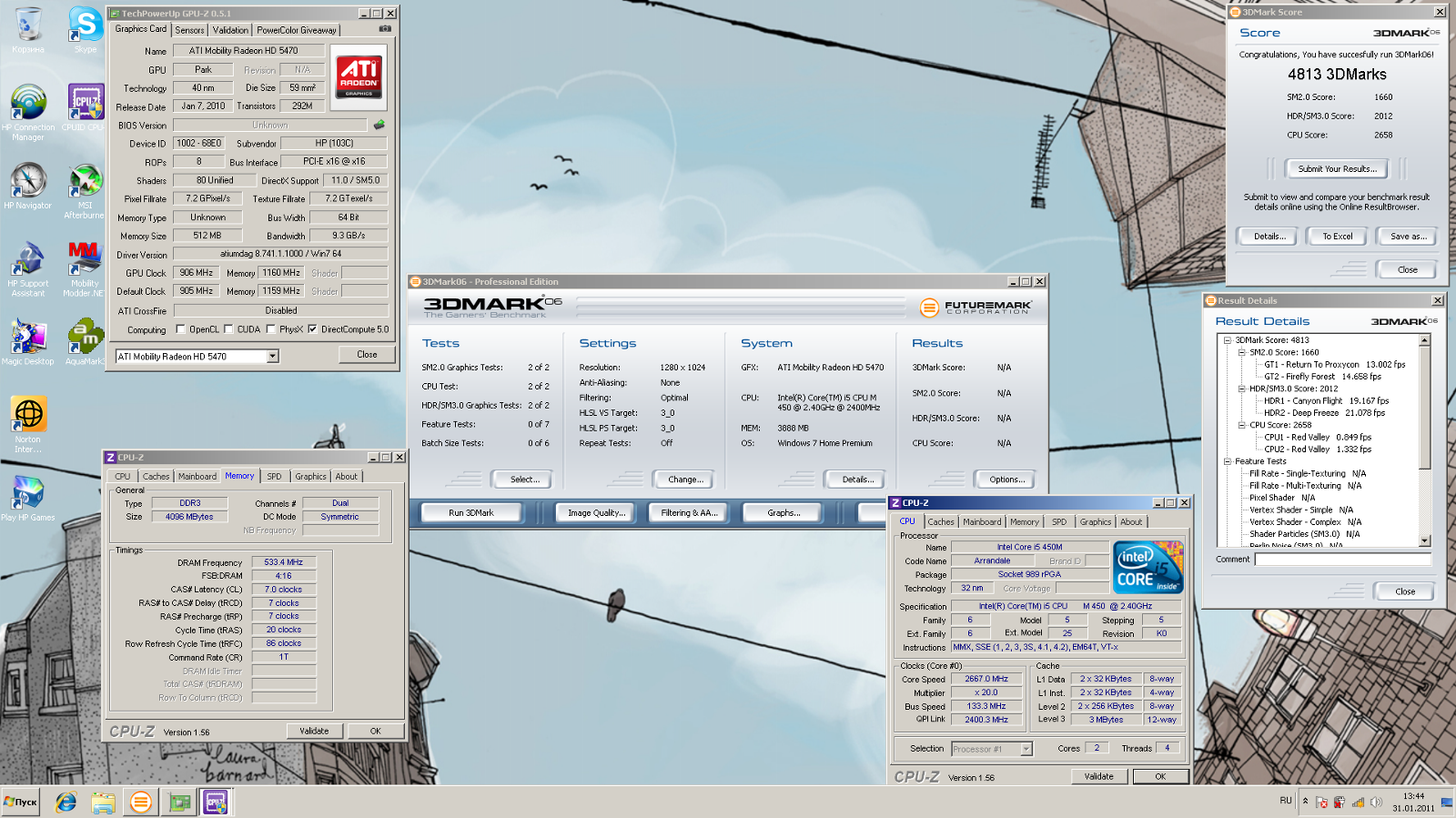Select HDR2 - Deep Freeze row
Screen dimensions: 1456x818
(1324, 413)
